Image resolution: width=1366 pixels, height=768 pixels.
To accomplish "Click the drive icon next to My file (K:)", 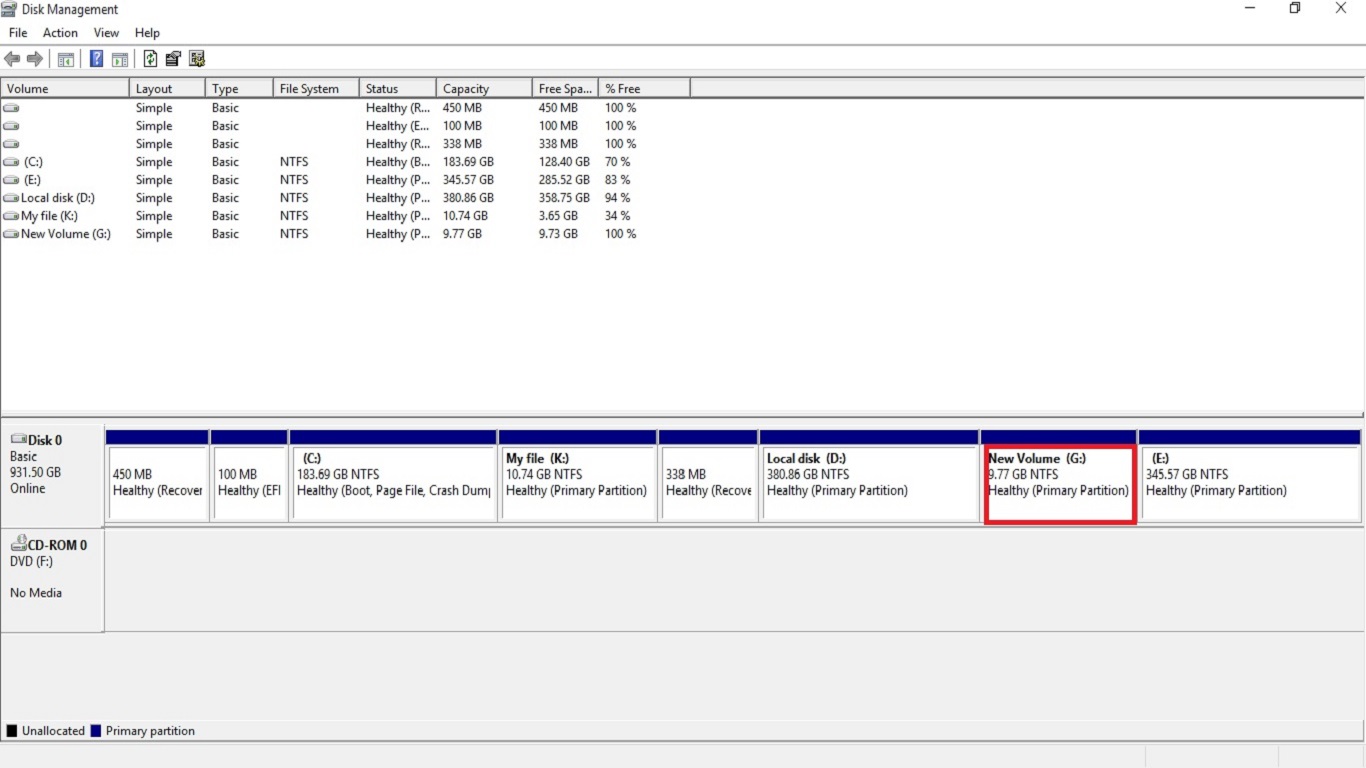I will click(x=11, y=216).
